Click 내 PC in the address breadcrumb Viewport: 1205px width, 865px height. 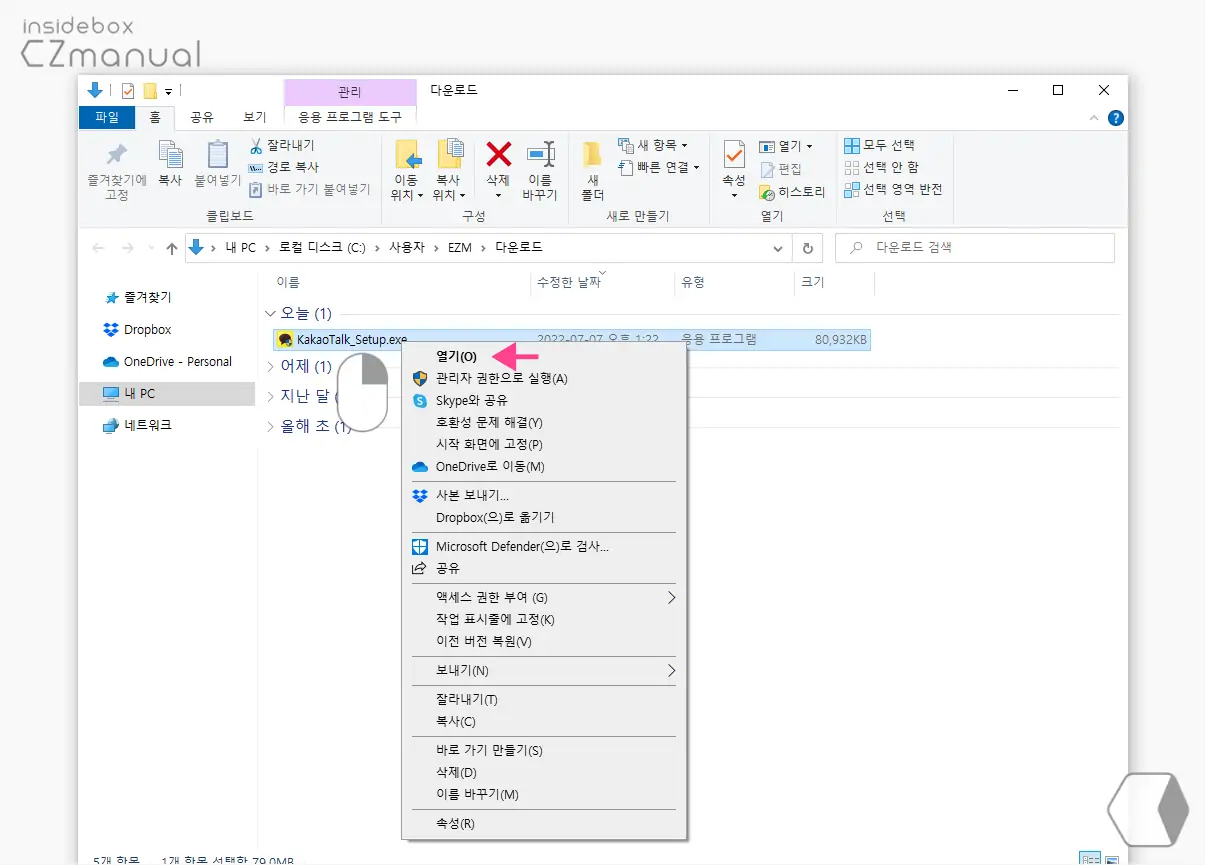pyautogui.click(x=241, y=247)
